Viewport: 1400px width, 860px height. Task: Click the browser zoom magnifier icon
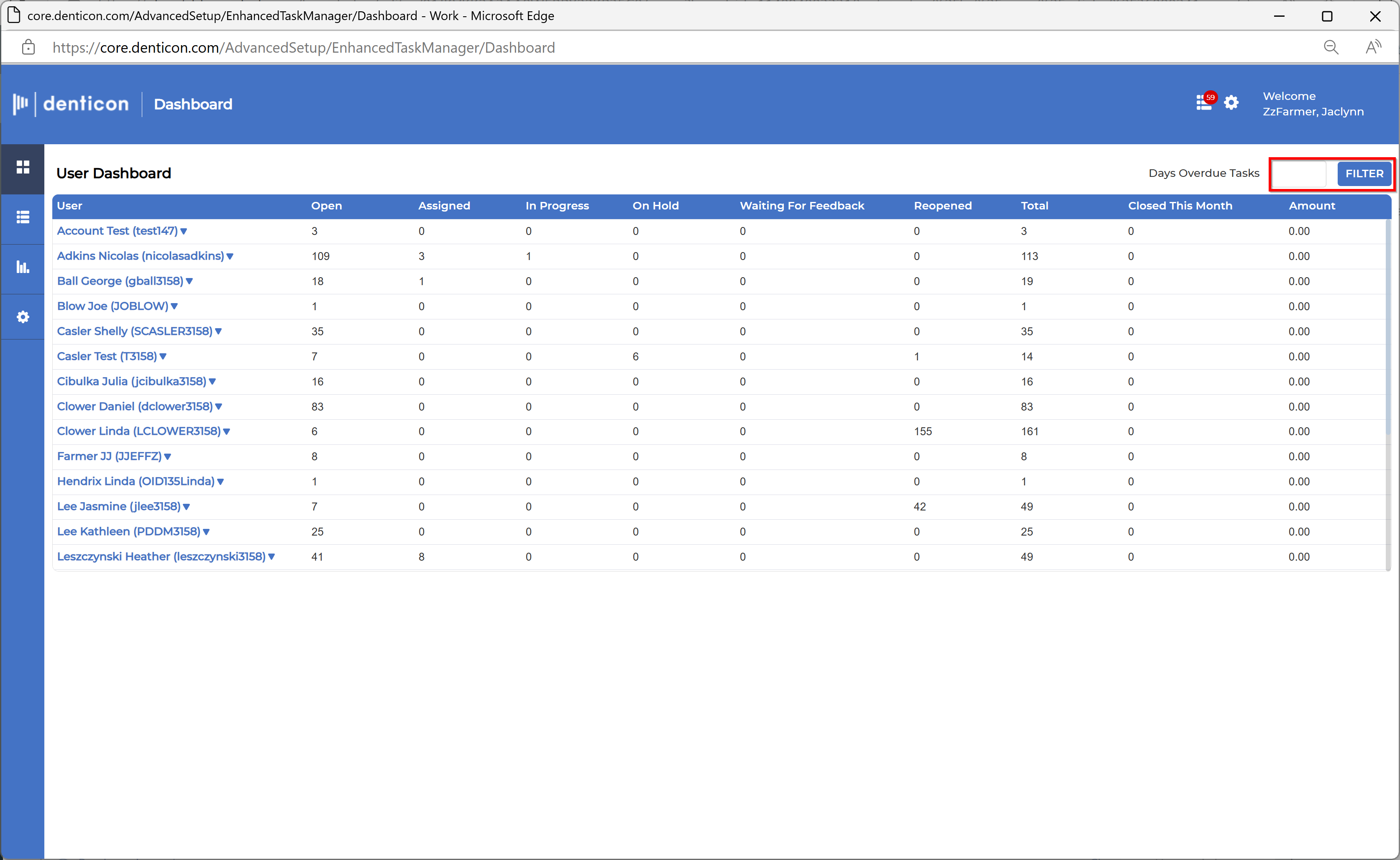1331,48
